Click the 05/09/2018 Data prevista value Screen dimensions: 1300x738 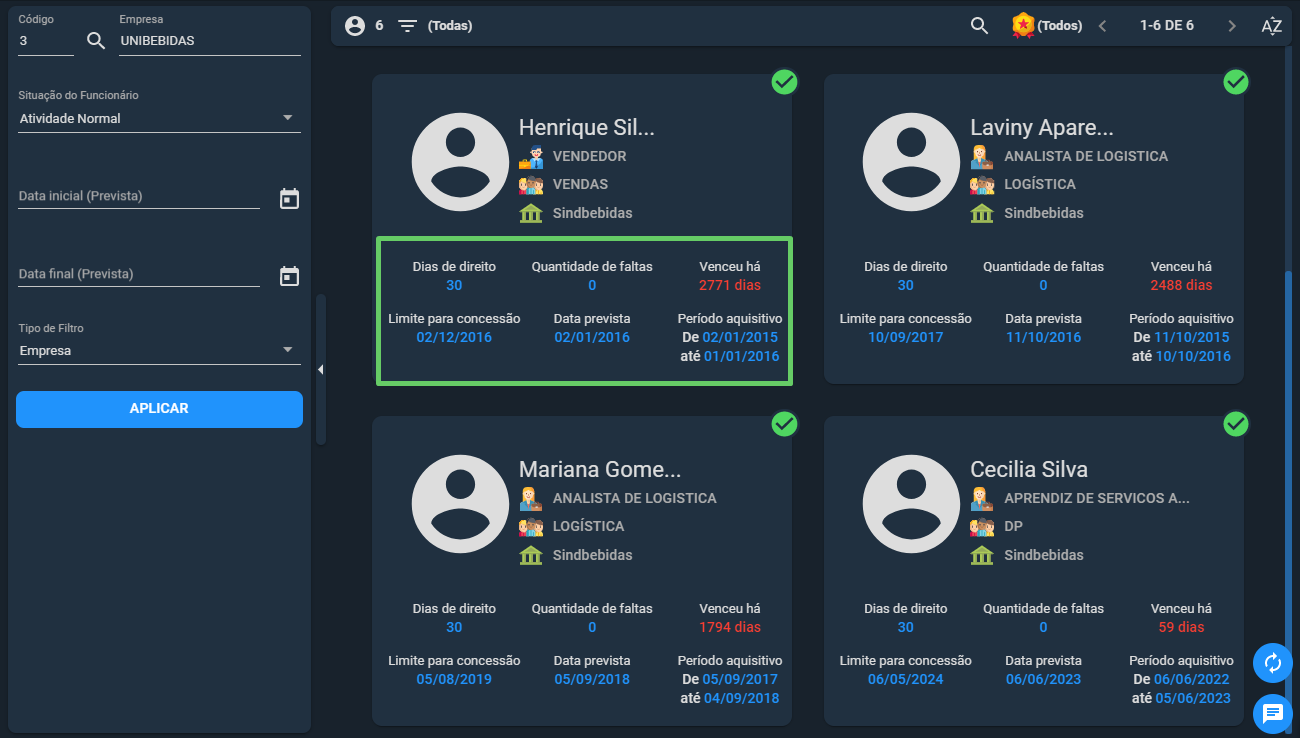pos(592,679)
